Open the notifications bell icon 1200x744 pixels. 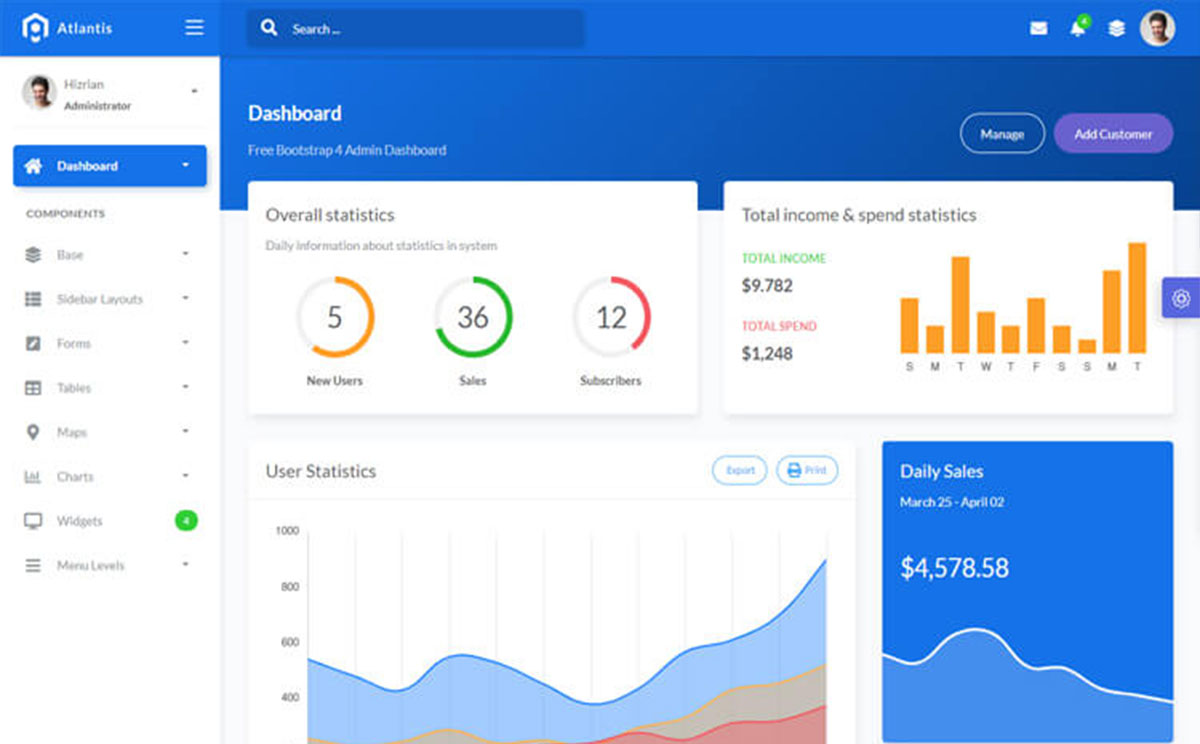pyautogui.click(x=1077, y=29)
